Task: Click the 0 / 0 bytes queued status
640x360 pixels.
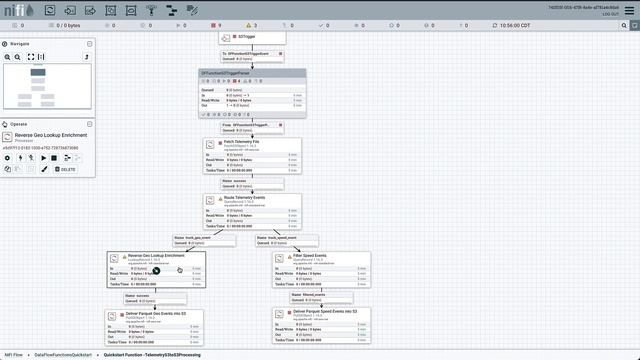Action: coord(64,25)
